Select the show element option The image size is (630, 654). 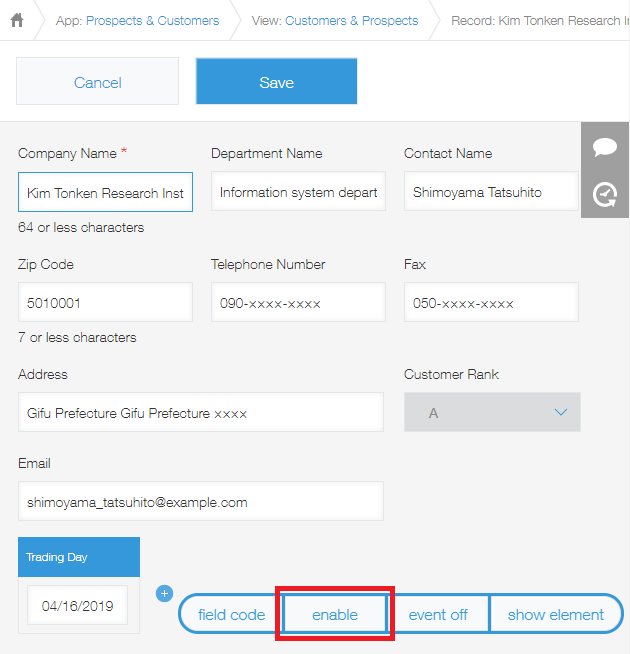[555, 615]
